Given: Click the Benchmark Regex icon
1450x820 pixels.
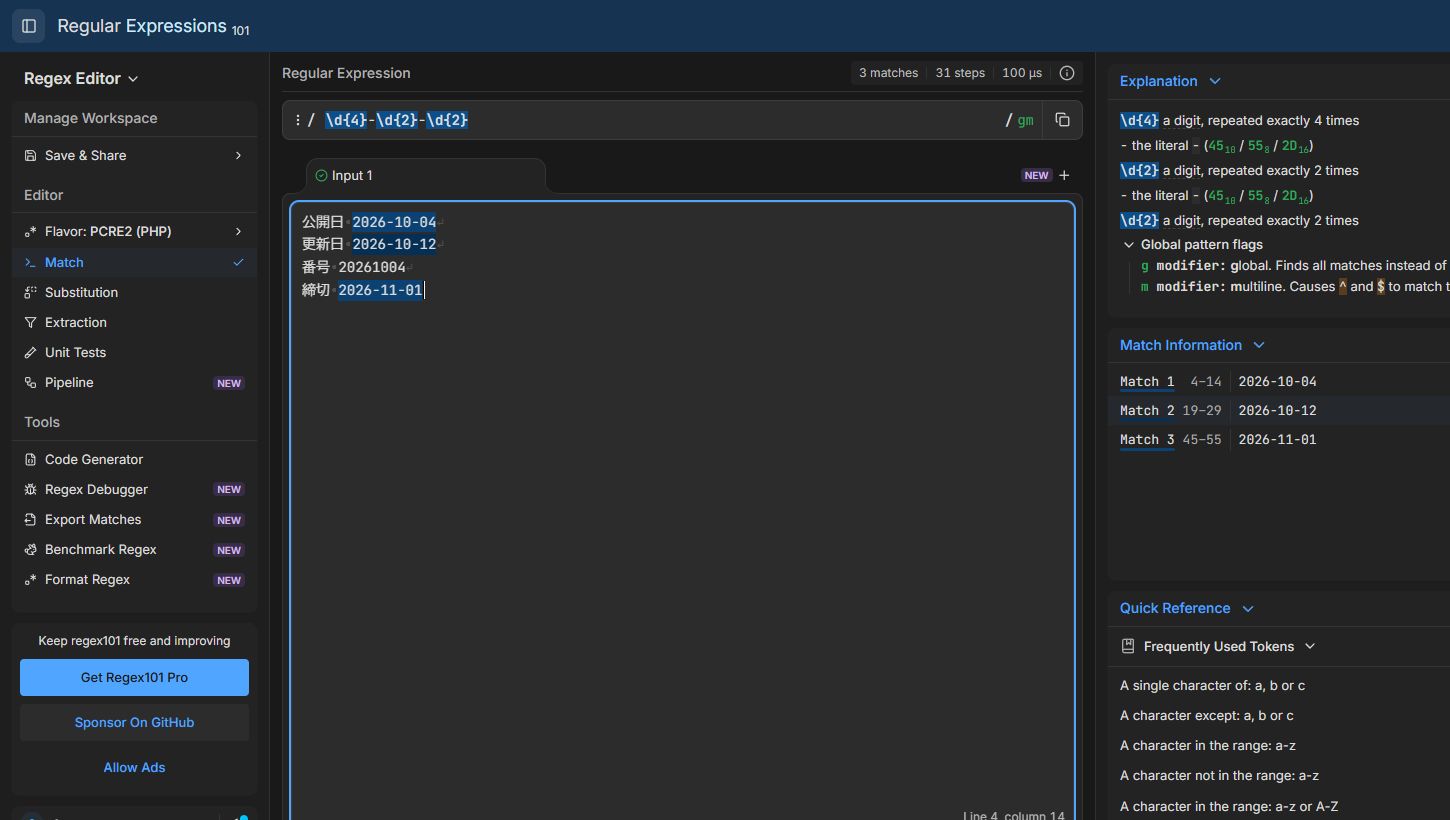Looking at the screenshot, I should [30, 550].
